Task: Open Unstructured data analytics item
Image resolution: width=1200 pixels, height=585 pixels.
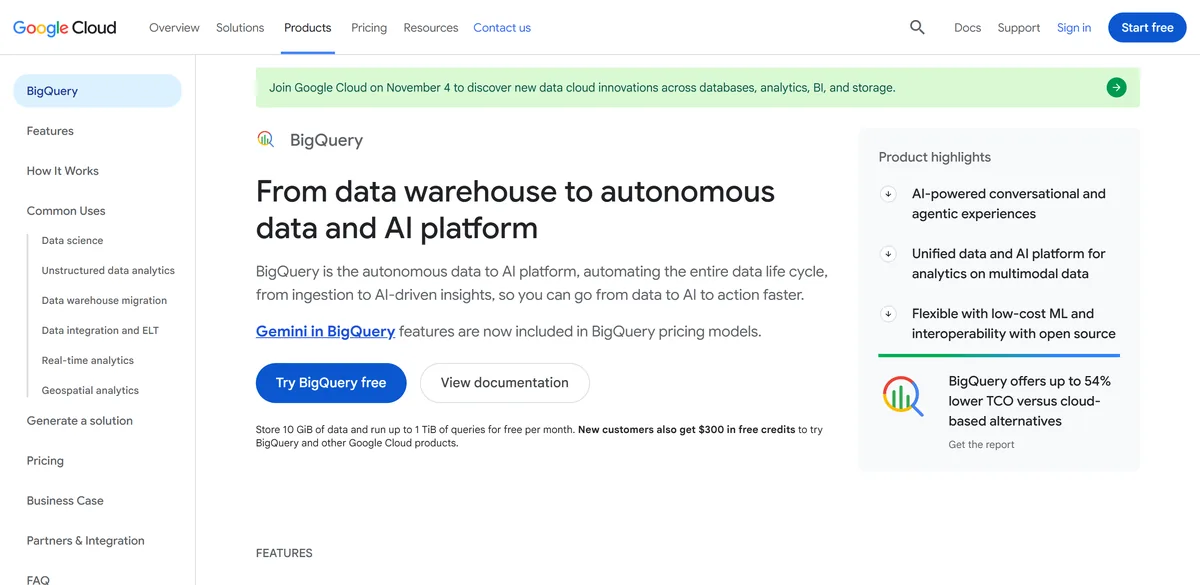Action: click(x=108, y=271)
